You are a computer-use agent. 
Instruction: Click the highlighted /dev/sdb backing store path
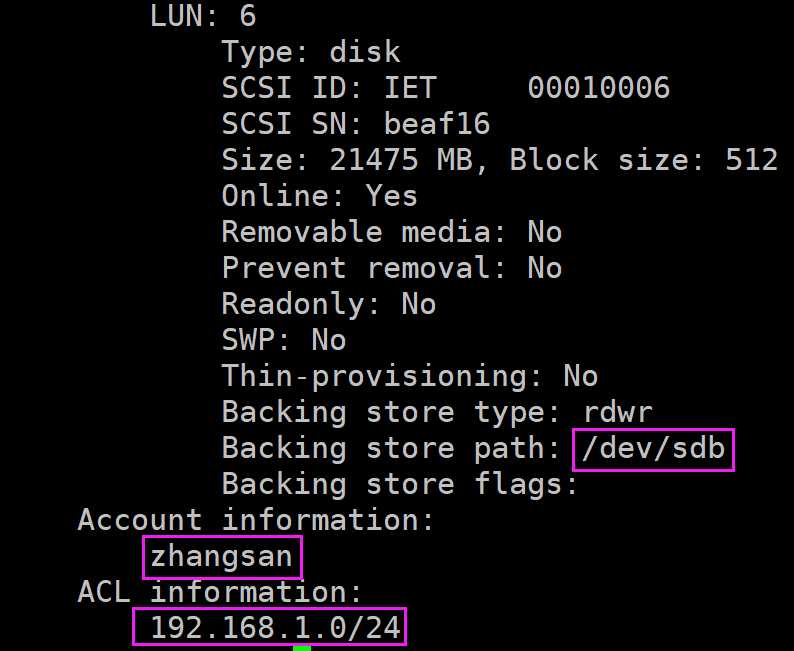point(653,450)
